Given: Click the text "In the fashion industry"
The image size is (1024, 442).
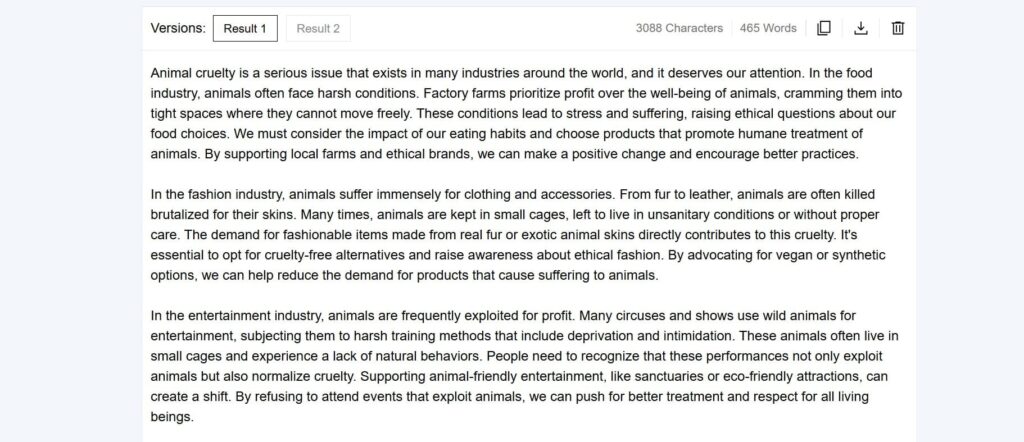Looking at the screenshot, I should (x=217, y=195).
